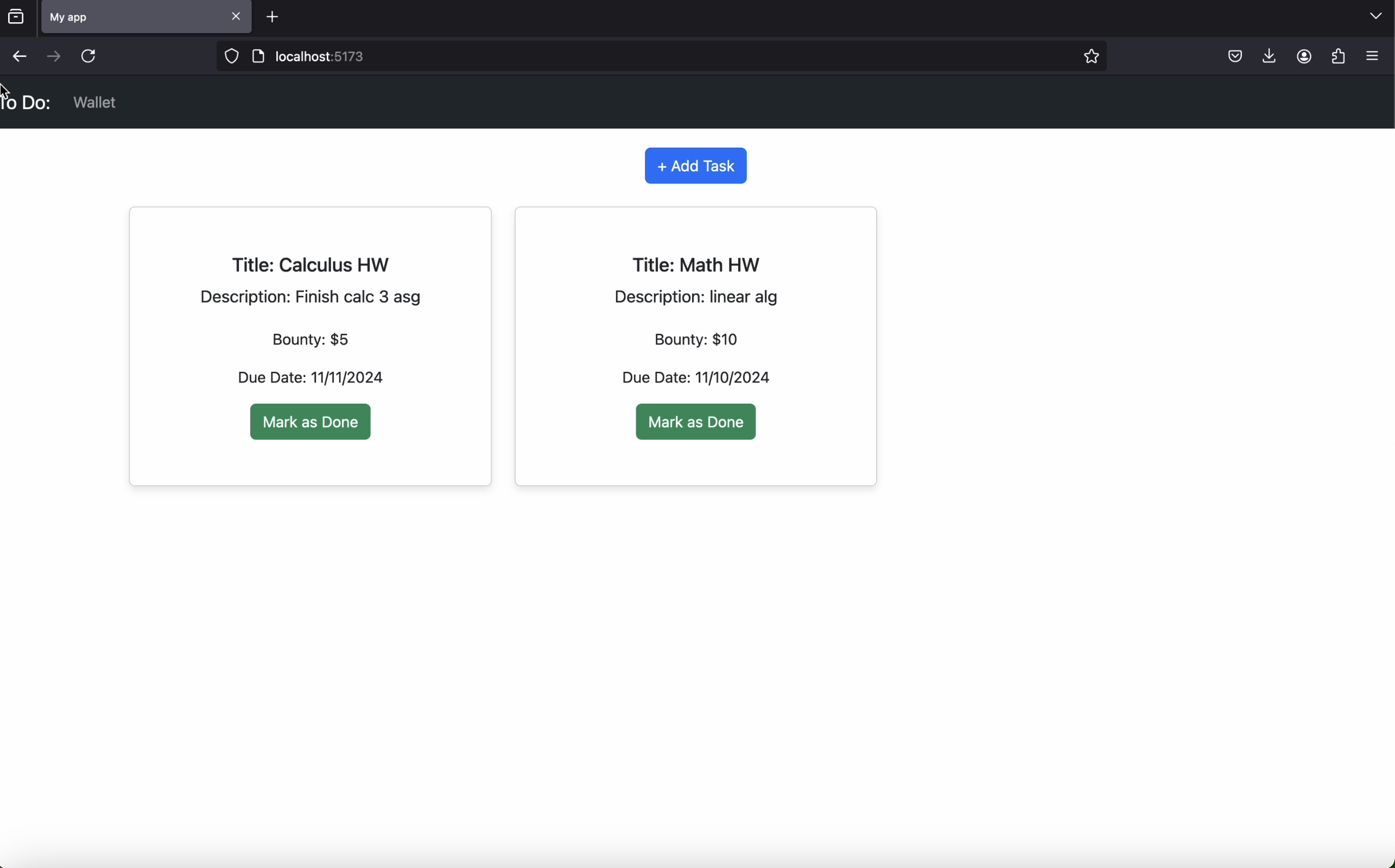
Task: Open a new browser tab
Action: (273, 17)
